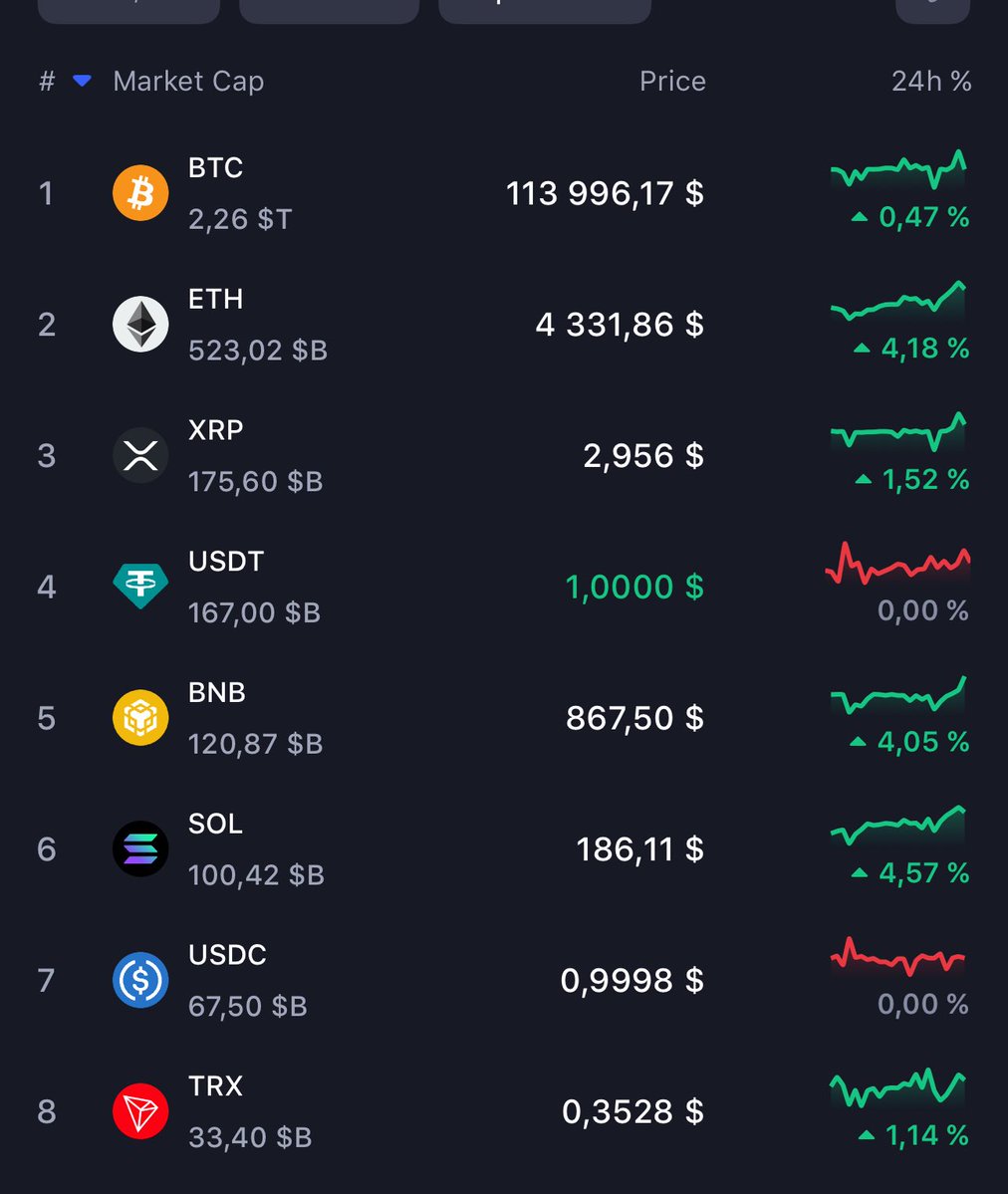Sort coins by Price column header
Screen dimensions: 1008x1194
click(x=672, y=81)
